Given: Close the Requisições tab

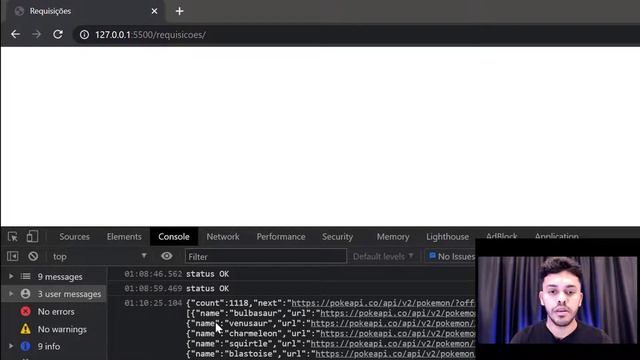Looking at the screenshot, I should coord(154,11).
